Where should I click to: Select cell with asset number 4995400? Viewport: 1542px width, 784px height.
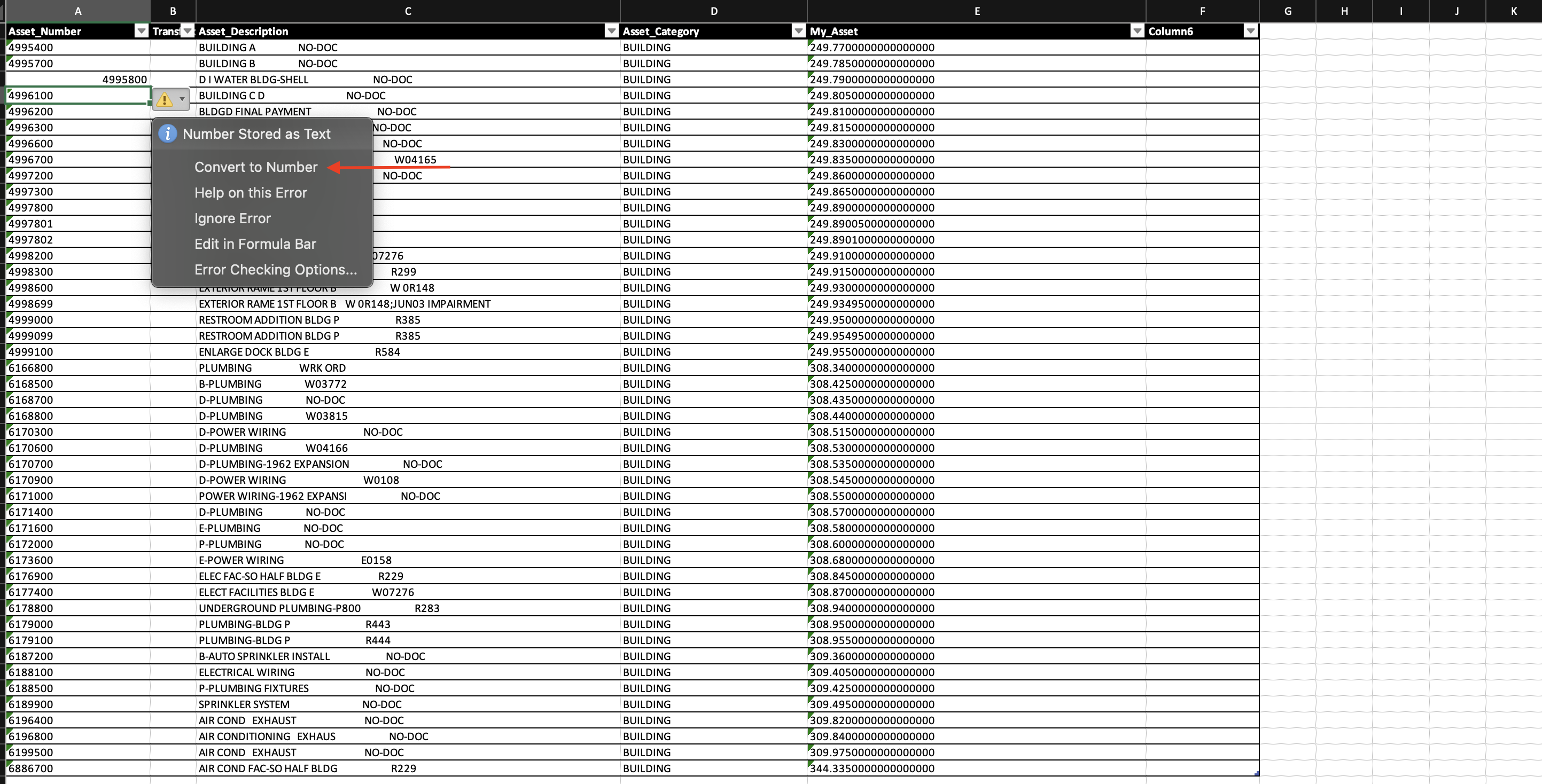[x=78, y=48]
